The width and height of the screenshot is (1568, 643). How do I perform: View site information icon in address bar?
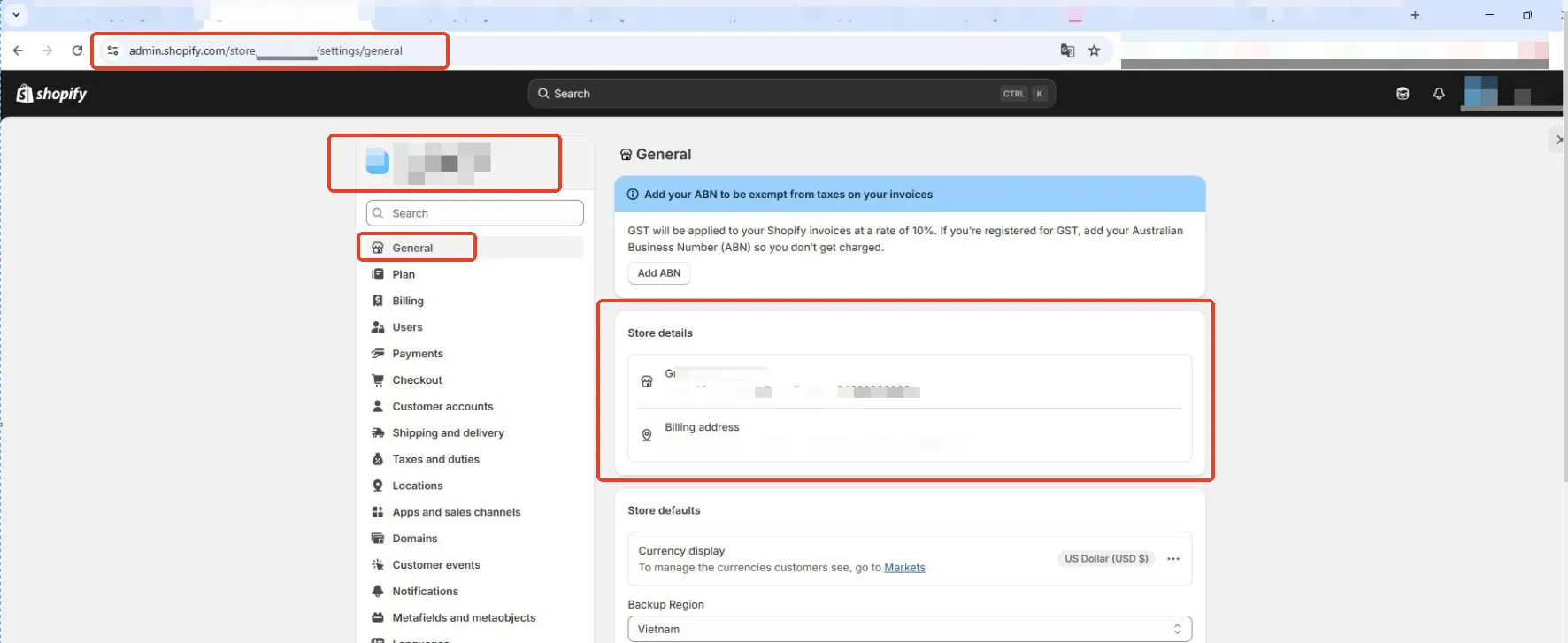click(x=112, y=50)
